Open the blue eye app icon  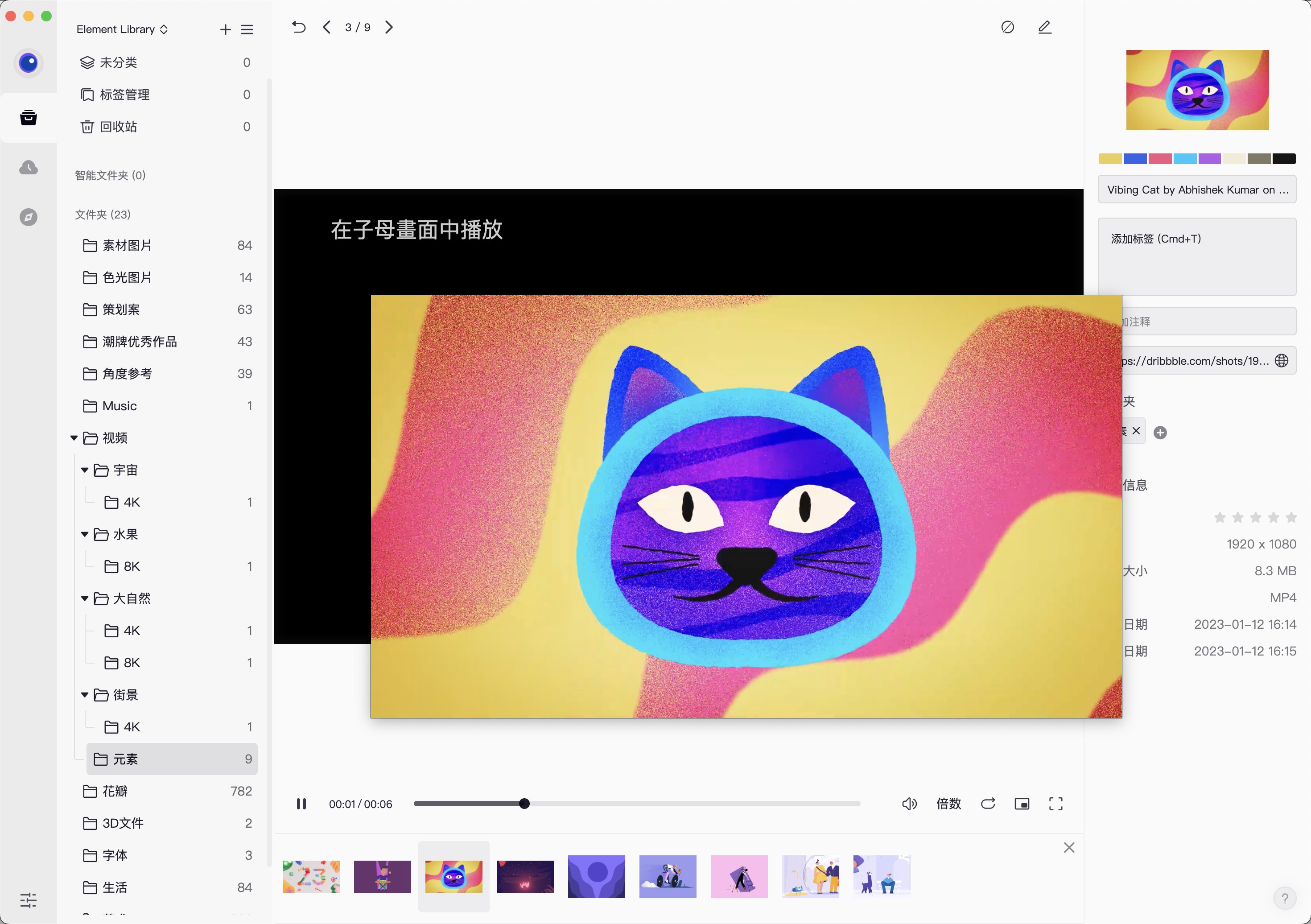29,62
